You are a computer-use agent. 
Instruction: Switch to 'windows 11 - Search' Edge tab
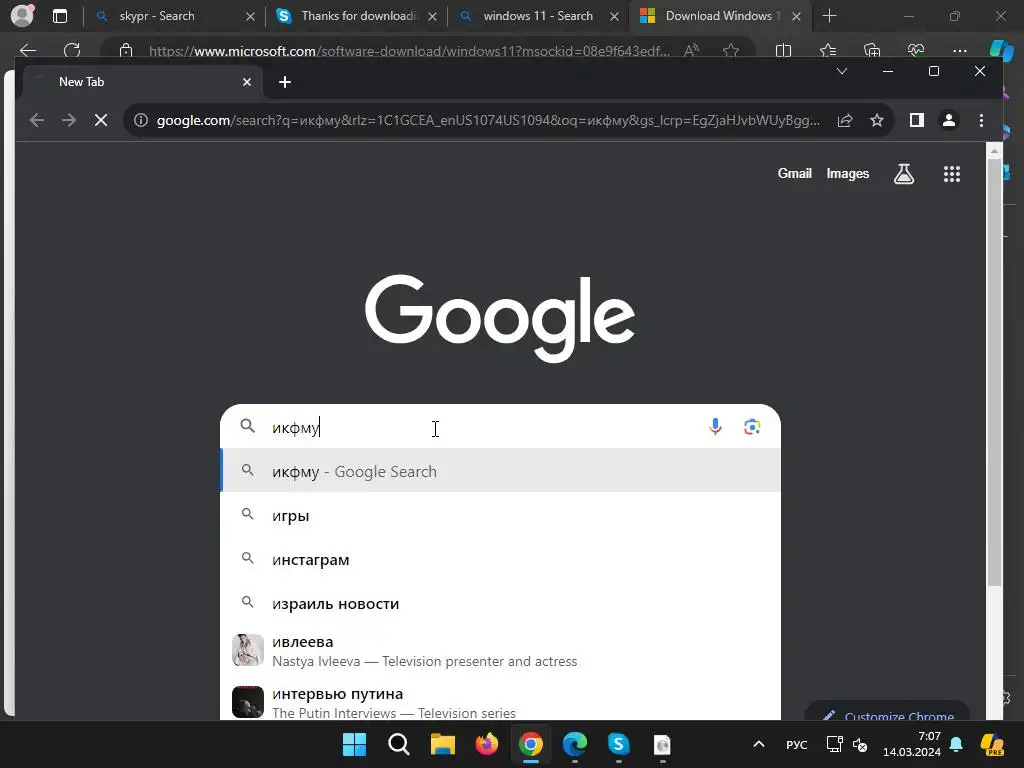tap(538, 16)
